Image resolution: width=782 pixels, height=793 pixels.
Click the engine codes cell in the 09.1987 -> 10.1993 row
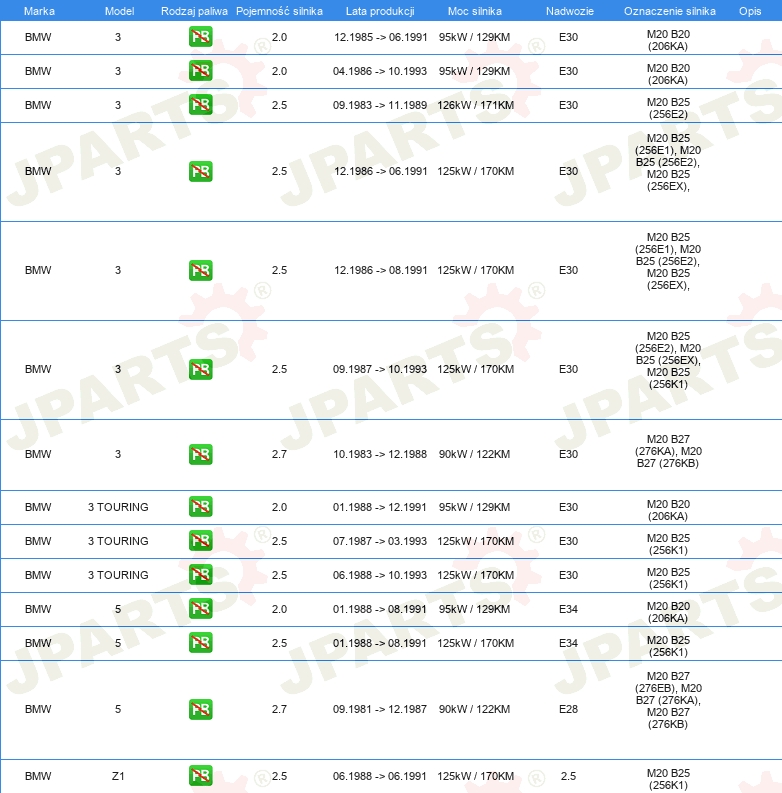coord(668,360)
